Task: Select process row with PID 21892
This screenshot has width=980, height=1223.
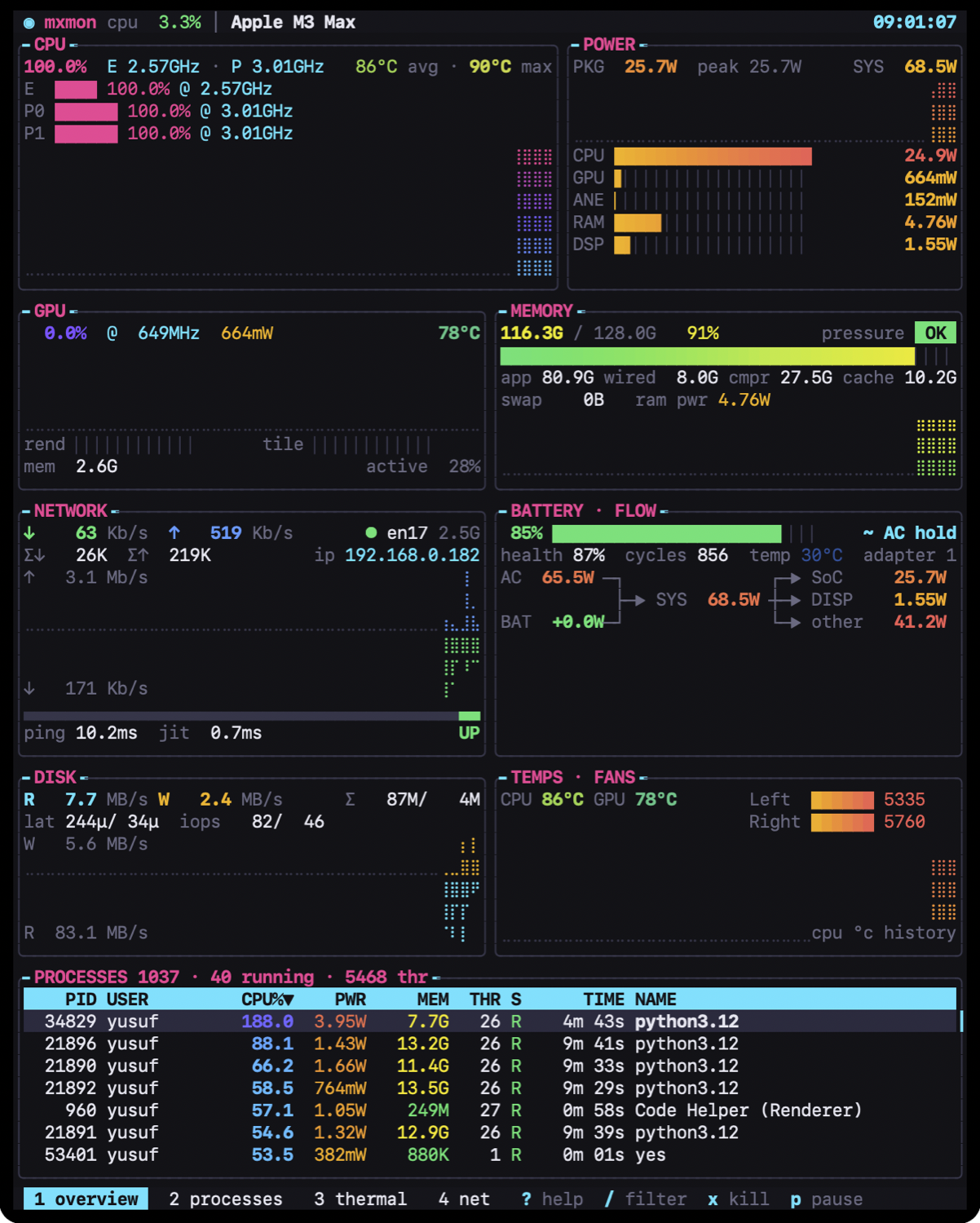Action: (x=490, y=1088)
